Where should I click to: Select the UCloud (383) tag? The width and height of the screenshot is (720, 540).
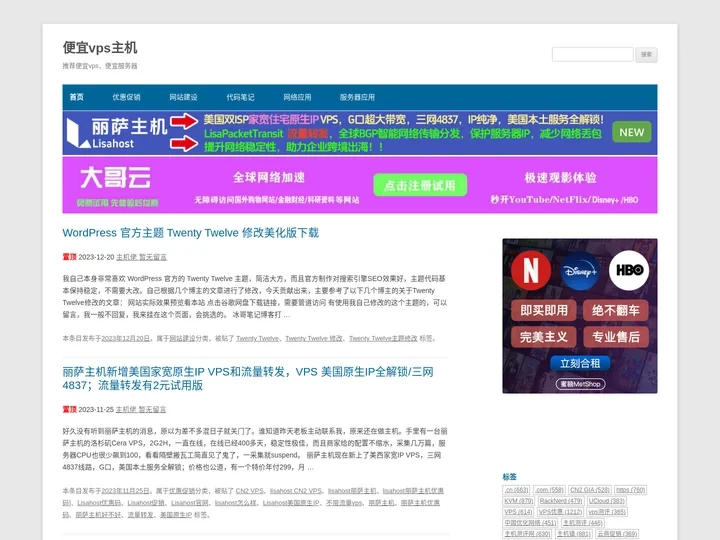[x=607, y=501]
